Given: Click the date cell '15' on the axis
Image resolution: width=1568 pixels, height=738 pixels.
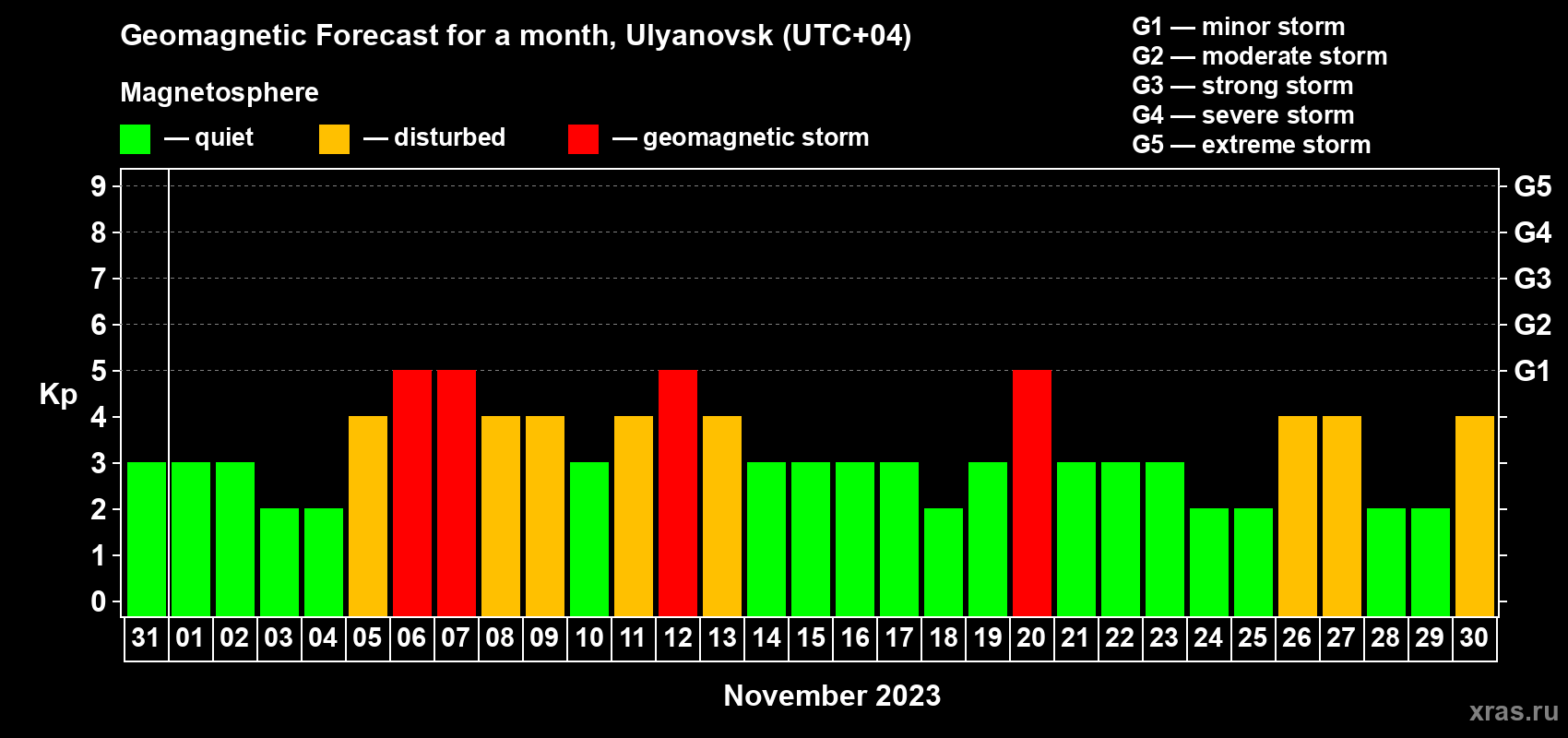Looking at the screenshot, I should pyautogui.click(x=811, y=638).
